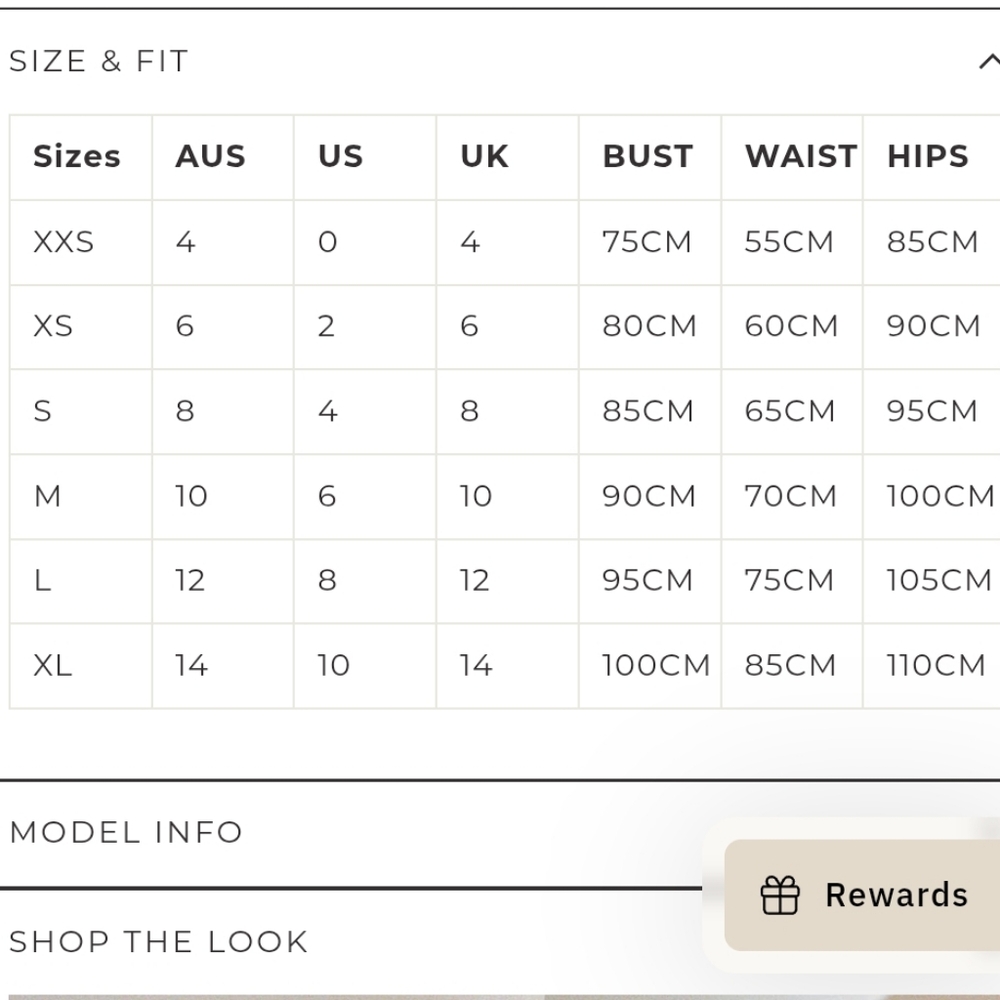Select the AUS column header
This screenshot has width=1000, height=1000.
[x=210, y=156]
